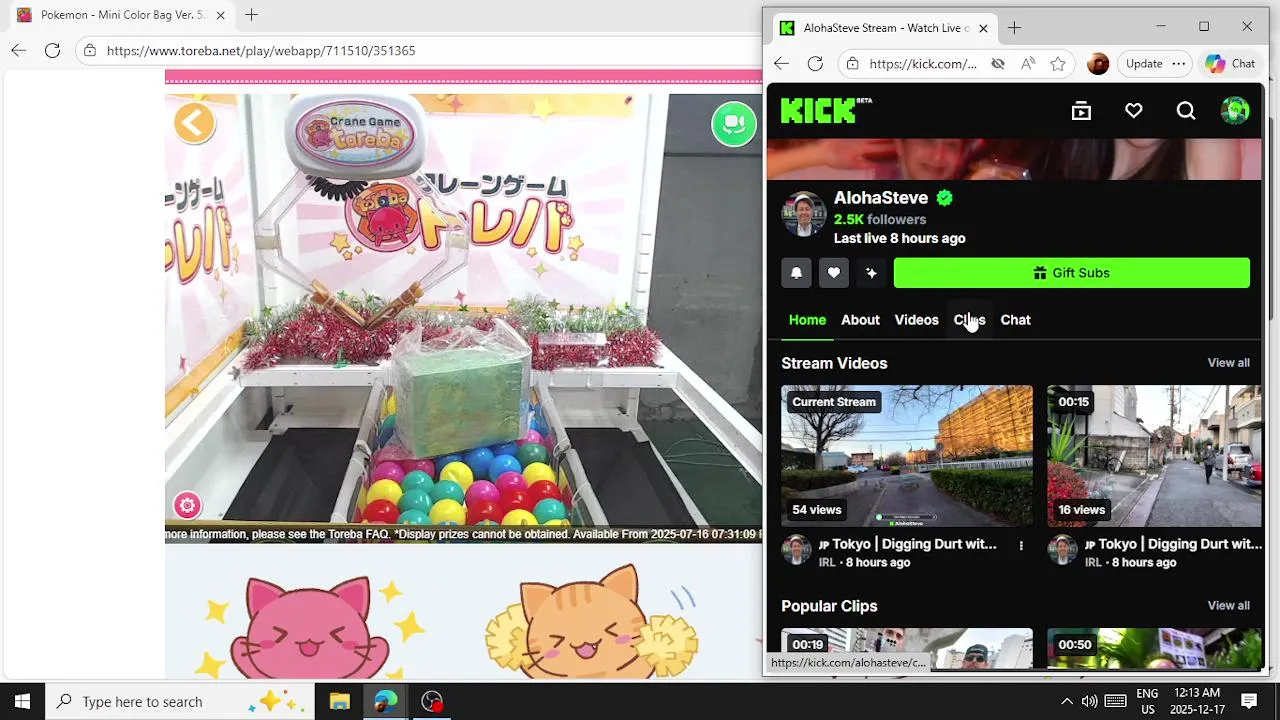Open the volume control in system tray
1280x720 pixels.
[x=1089, y=701]
